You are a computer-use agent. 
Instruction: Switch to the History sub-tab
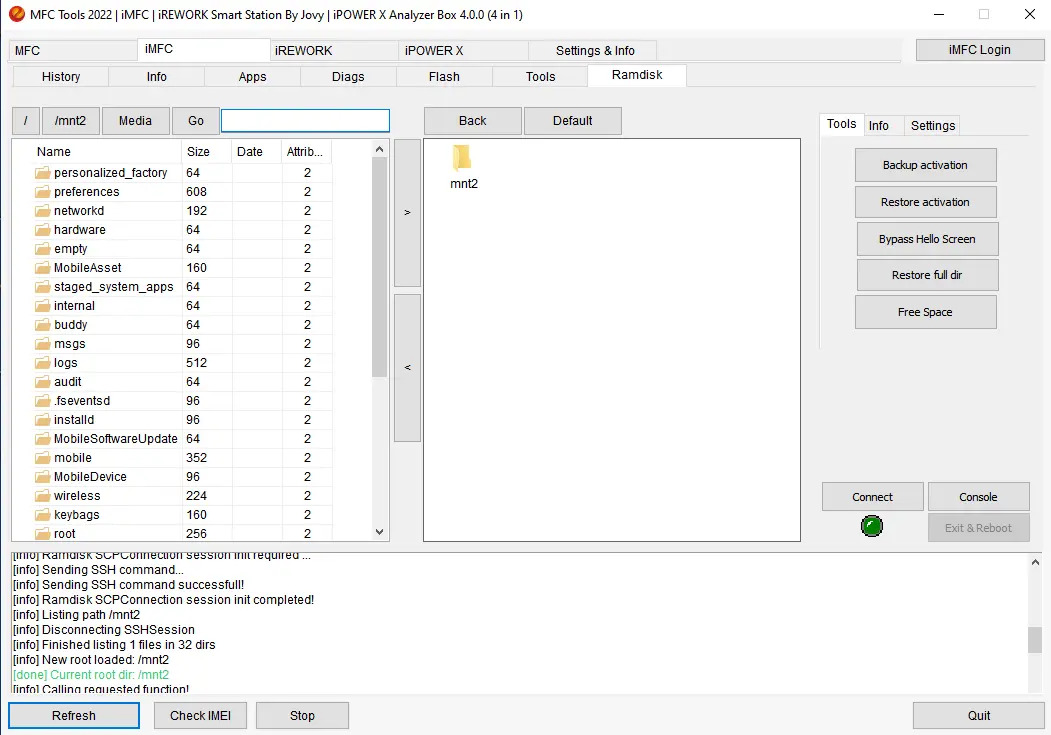(x=61, y=76)
